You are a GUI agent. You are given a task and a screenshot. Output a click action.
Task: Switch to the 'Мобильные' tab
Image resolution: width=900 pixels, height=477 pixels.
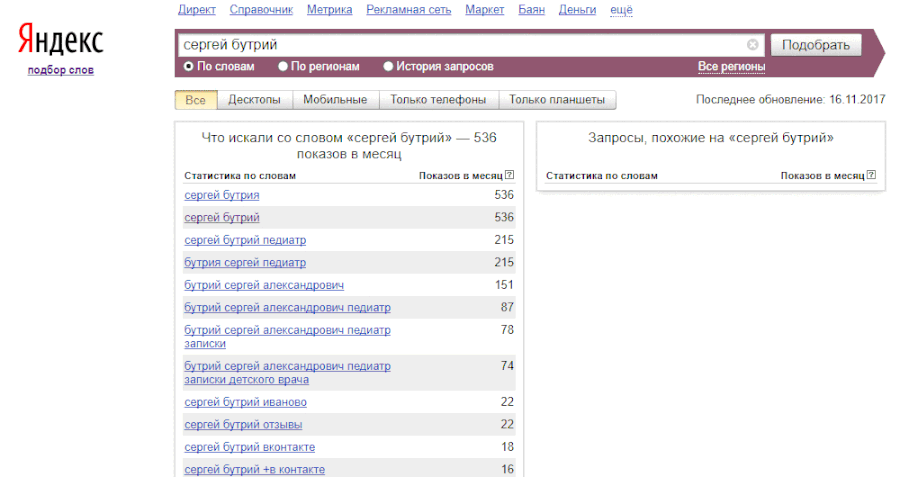[x=335, y=100]
